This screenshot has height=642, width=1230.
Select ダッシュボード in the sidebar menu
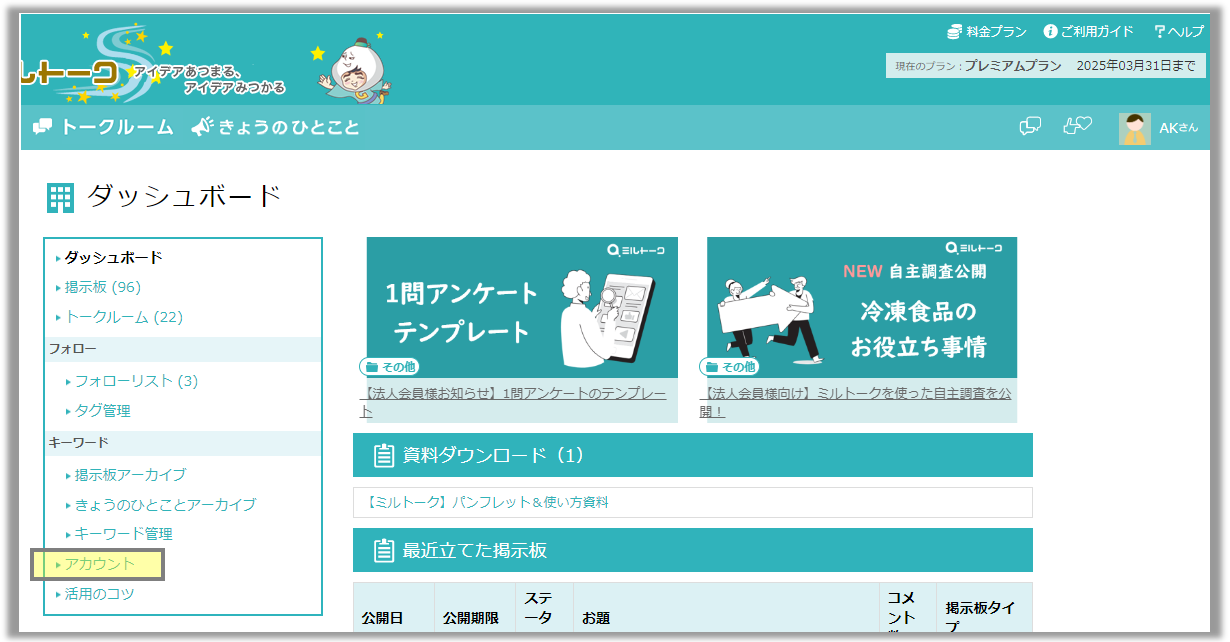[x=113, y=257]
